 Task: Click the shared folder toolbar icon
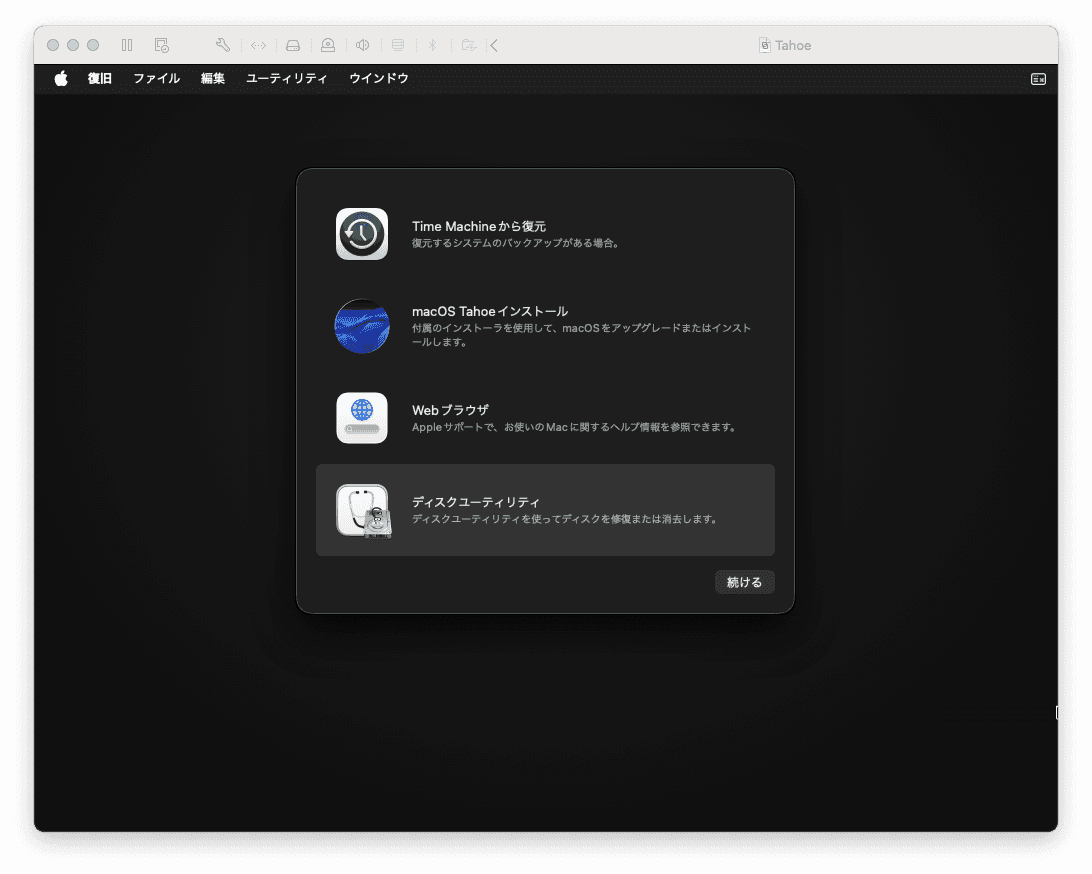tap(468, 45)
